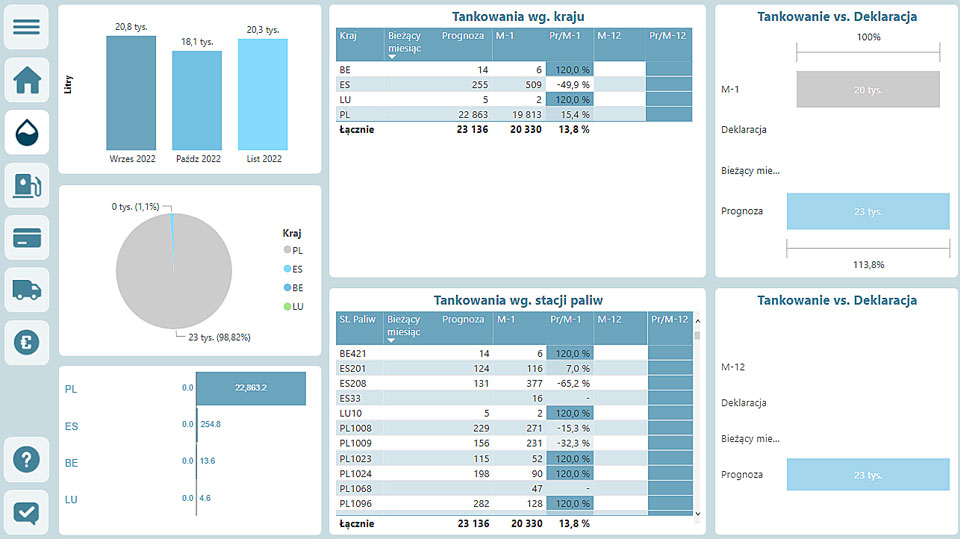Select the fuel drop icon
The height and width of the screenshot is (539, 960).
click(x=27, y=132)
